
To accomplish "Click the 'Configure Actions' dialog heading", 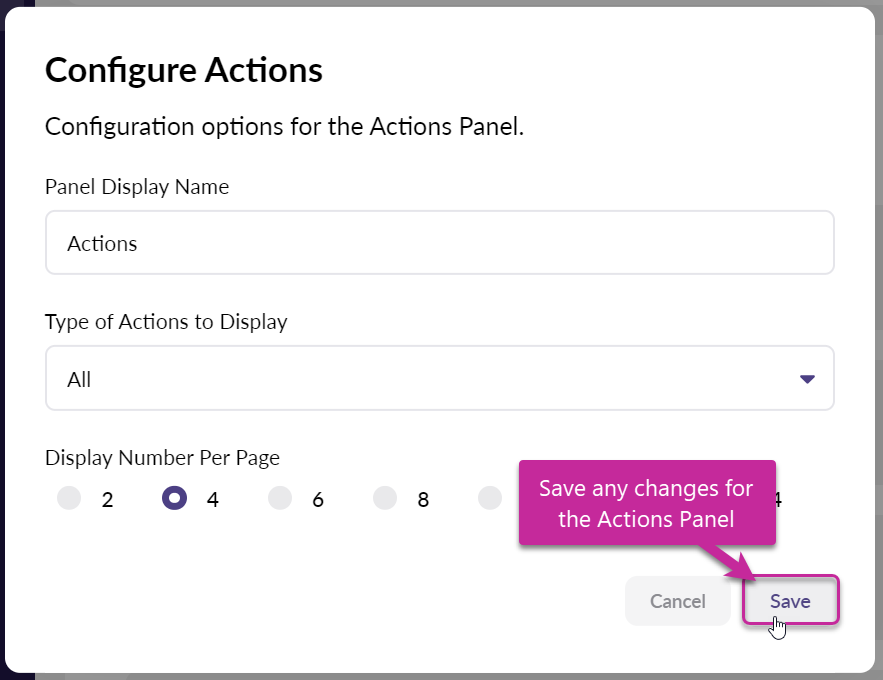I will coord(184,70).
